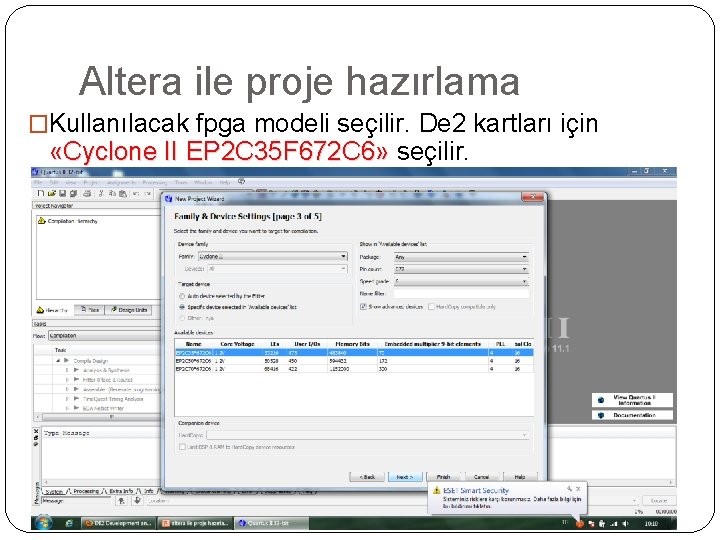
Task: Switch to DE2 Development taskbar window
Action: pyautogui.click(x=118, y=523)
